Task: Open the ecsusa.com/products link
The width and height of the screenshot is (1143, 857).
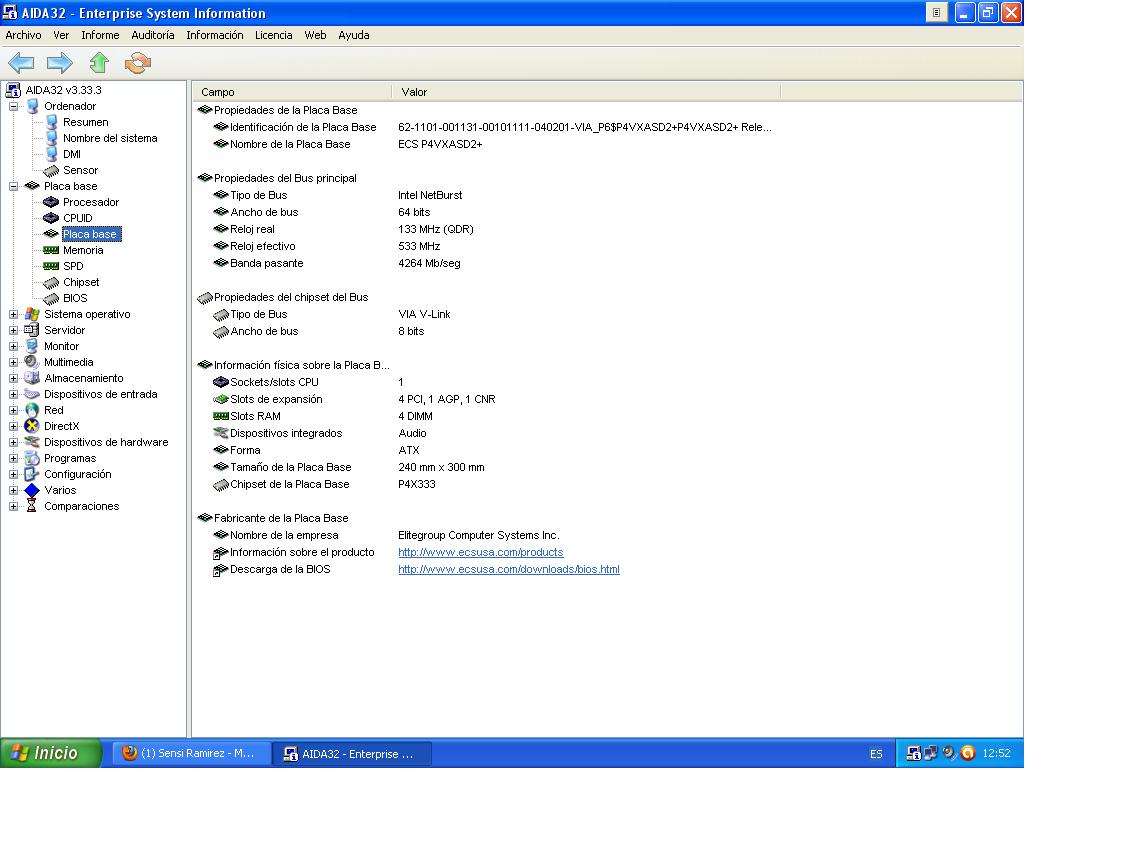Action: [x=480, y=552]
